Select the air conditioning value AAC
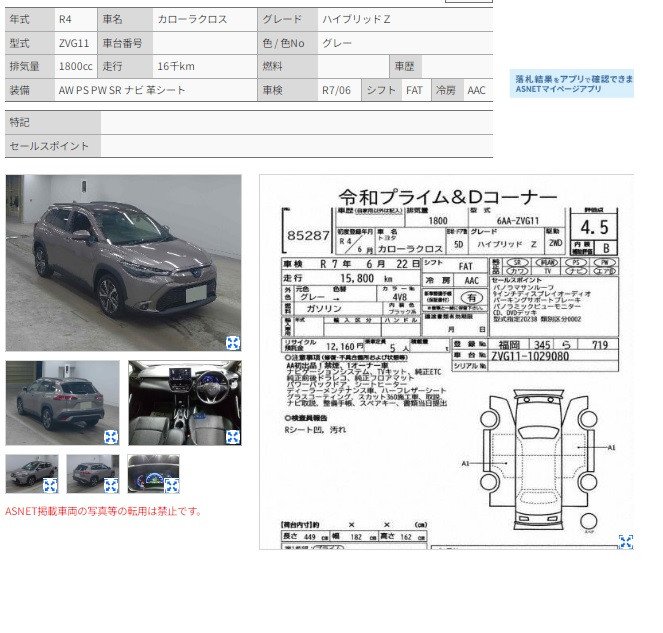Screen dimensions: 663x633 [x=478, y=90]
